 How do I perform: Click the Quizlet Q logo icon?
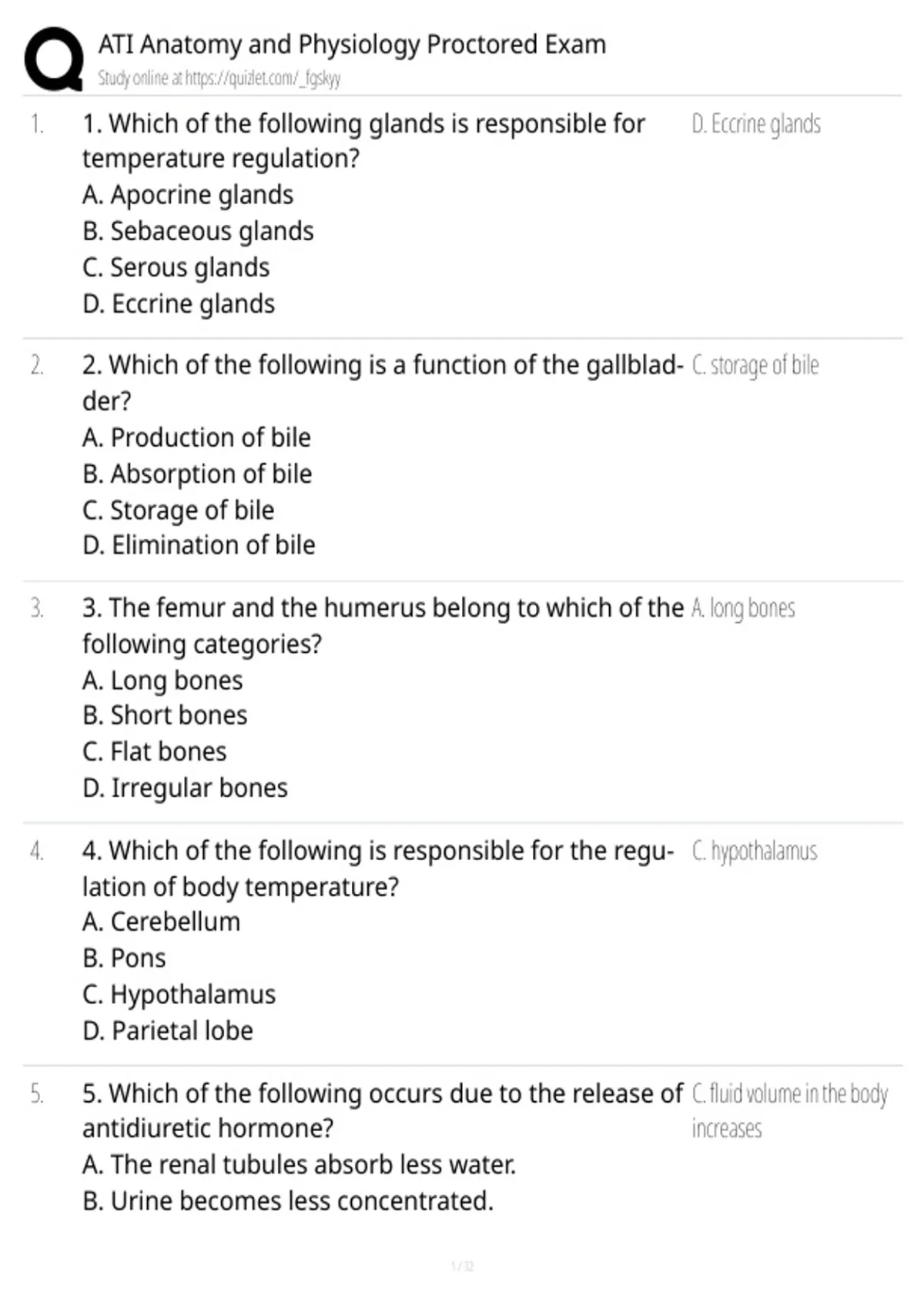click(x=54, y=59)
